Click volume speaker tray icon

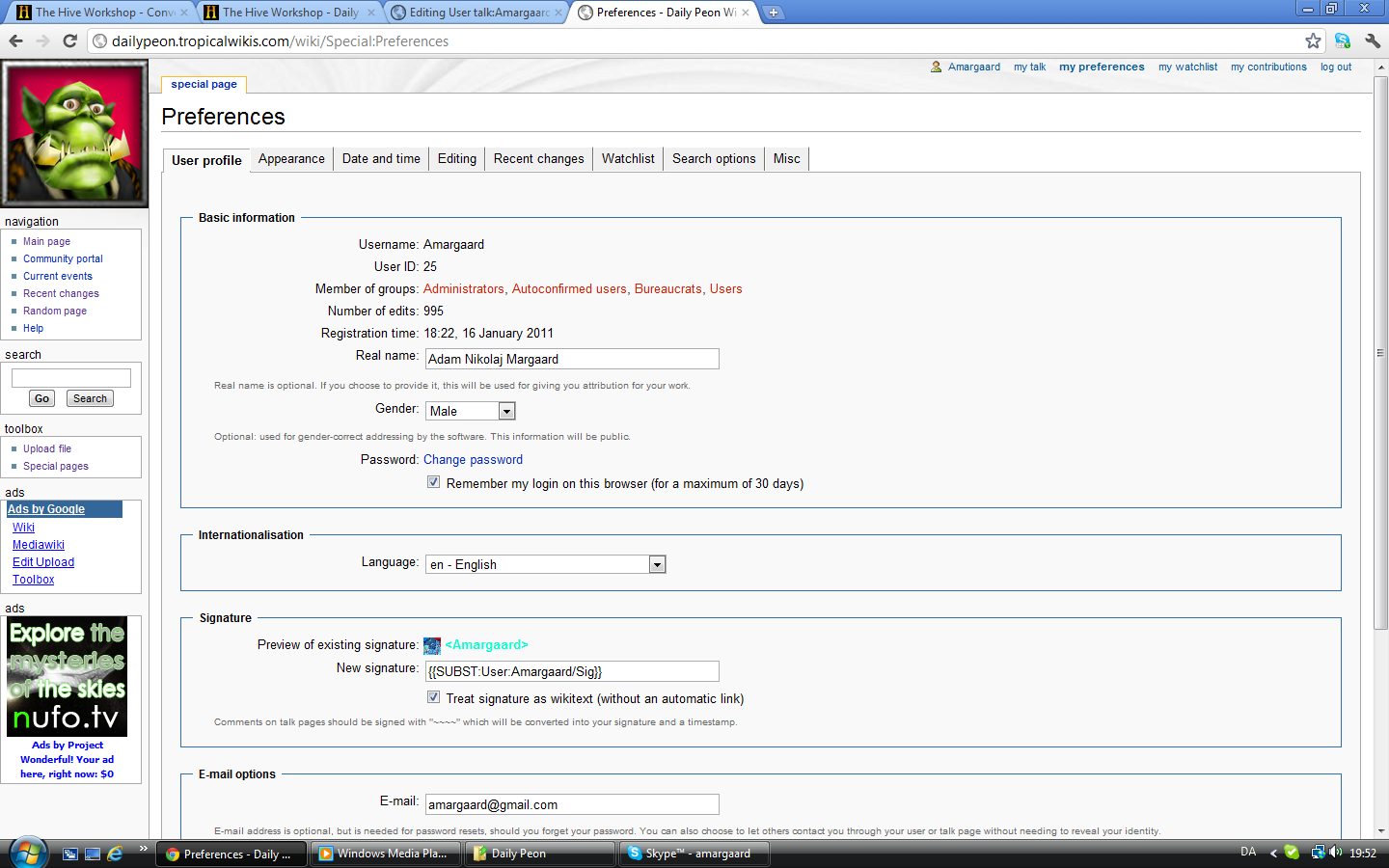(x=1336, y=853)
